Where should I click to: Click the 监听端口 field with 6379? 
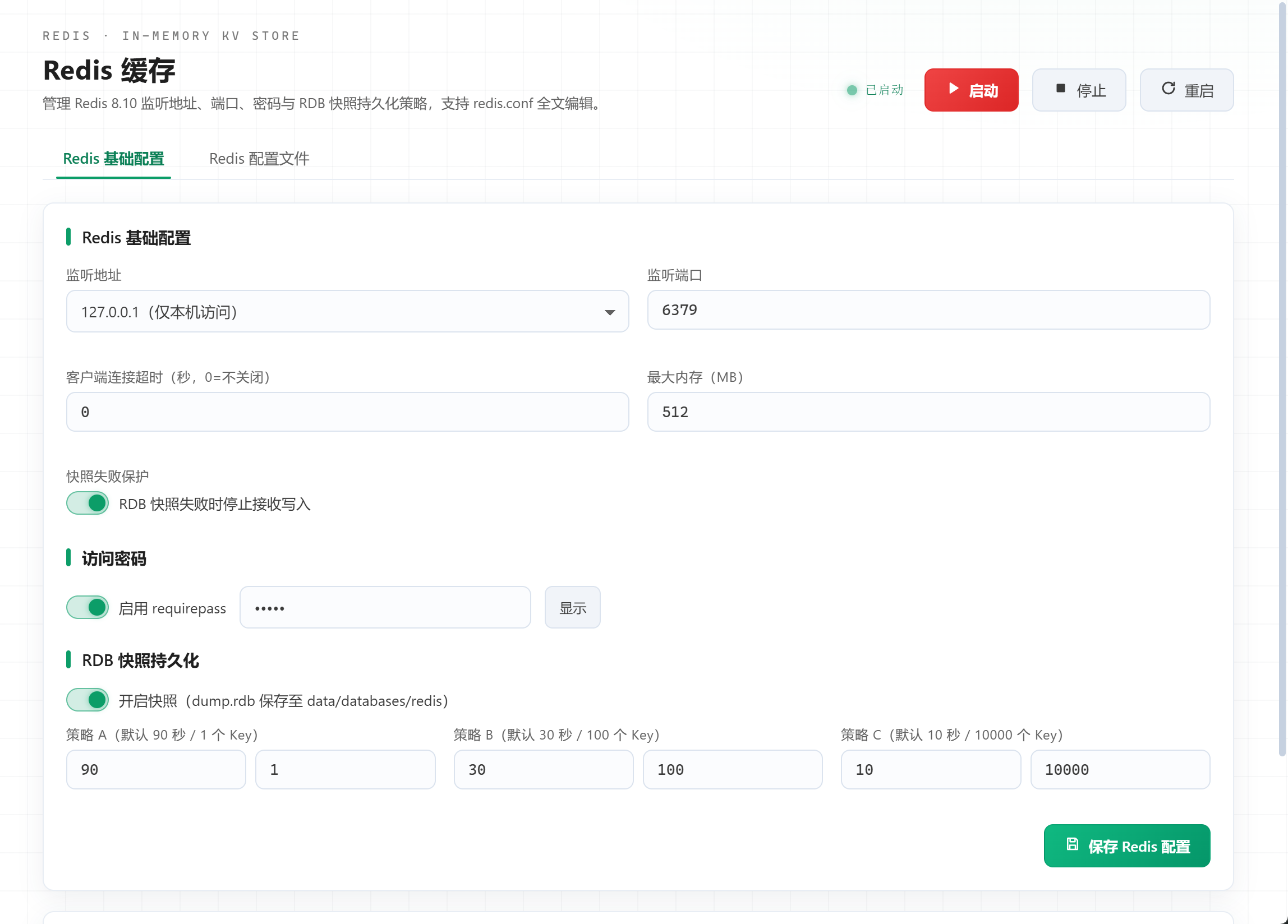pos(928,310)
